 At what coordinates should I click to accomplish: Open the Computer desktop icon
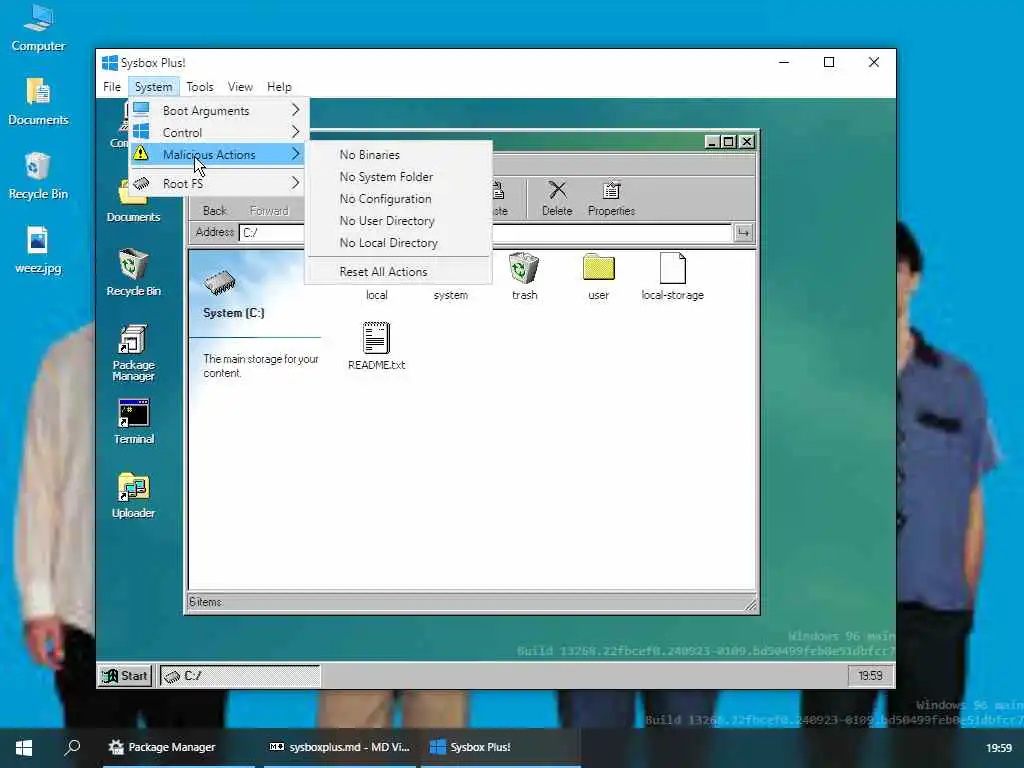click(x=38, y=28)
